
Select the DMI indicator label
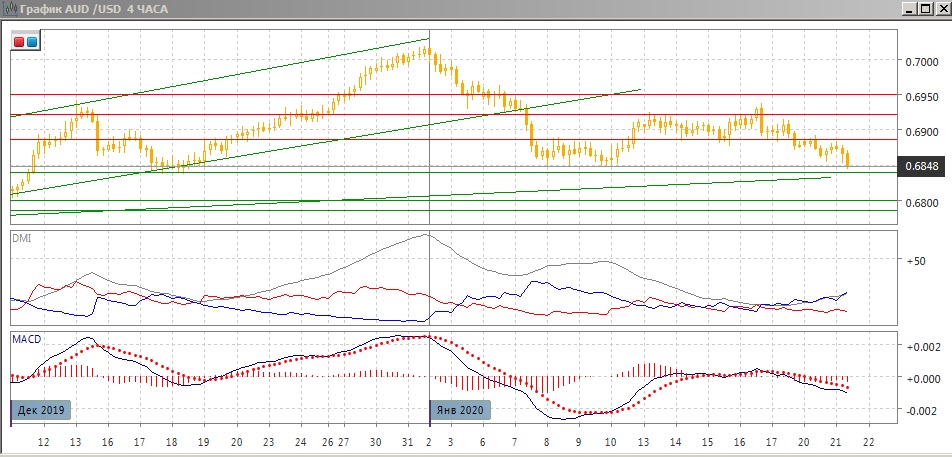[20, 238]
